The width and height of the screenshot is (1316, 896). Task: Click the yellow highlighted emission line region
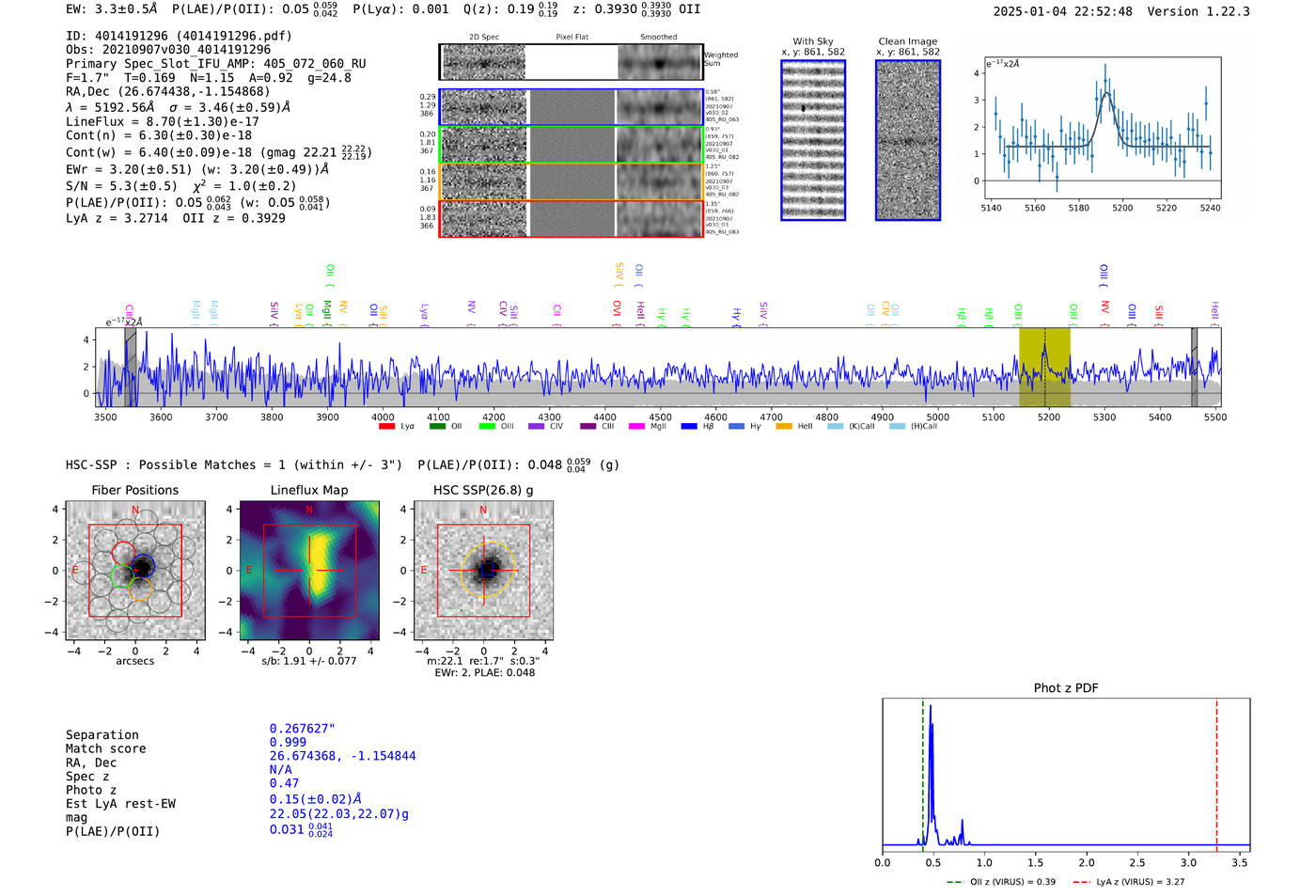point(1044,367)
